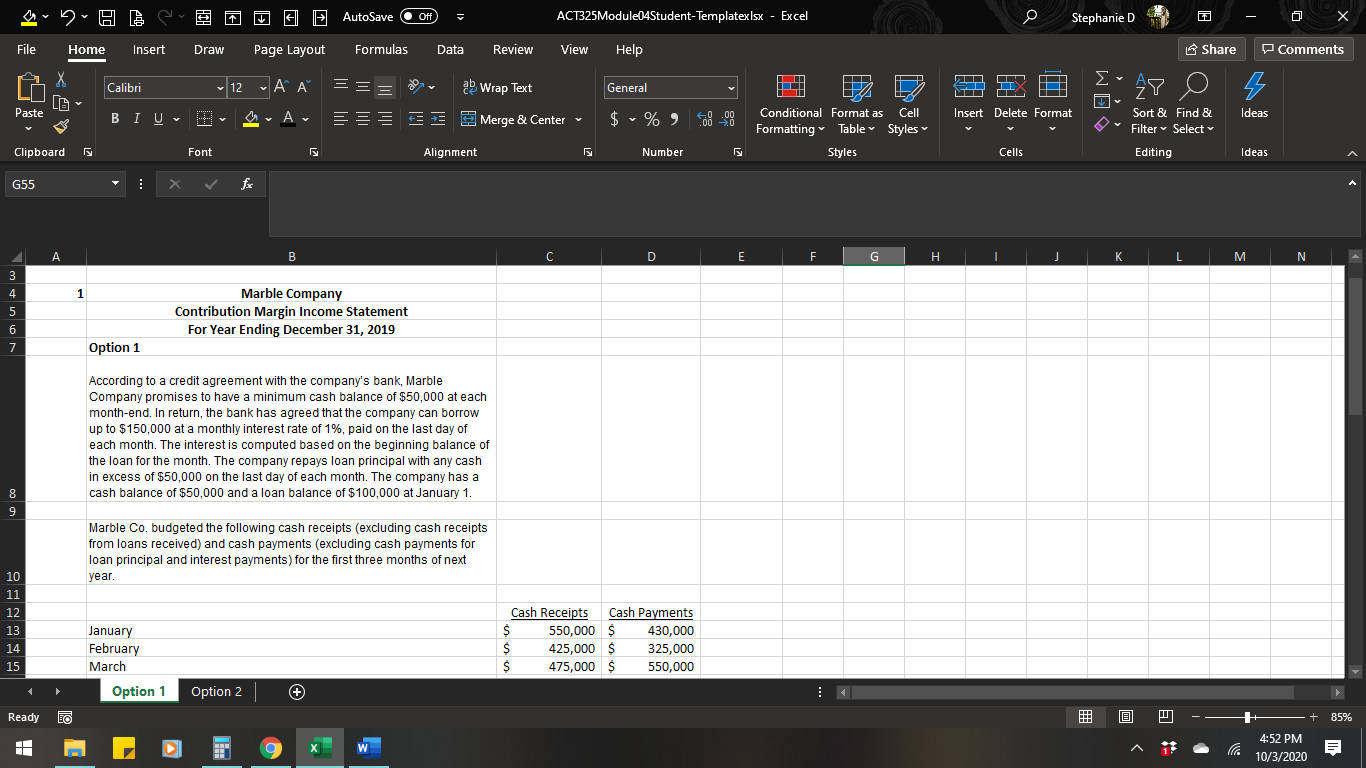This screenshot has height=768, width=1366.
Task: Toggle Bottom Align button
Action: pyautogui.click(x=385, y=88)
